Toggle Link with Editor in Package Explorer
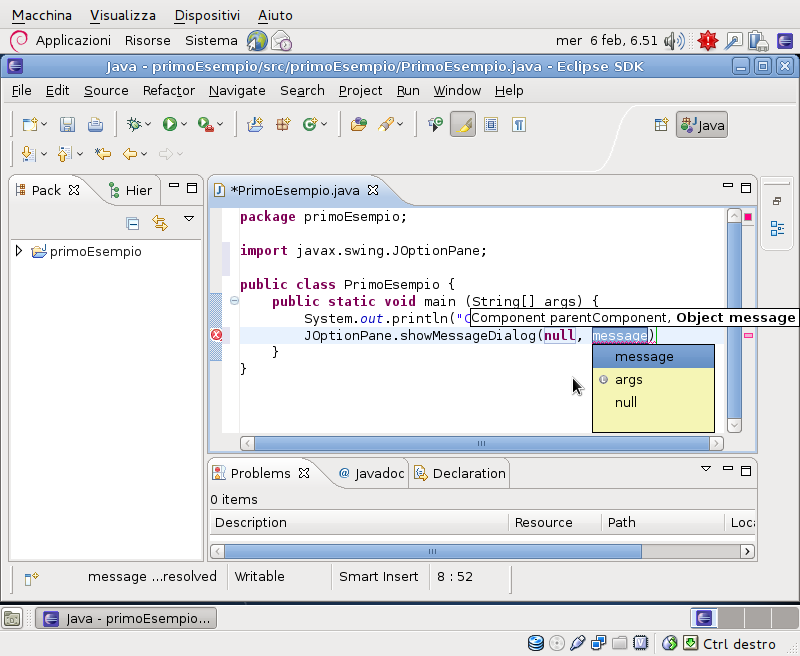This screenshot has width=800, height=656. pos(160,223)
